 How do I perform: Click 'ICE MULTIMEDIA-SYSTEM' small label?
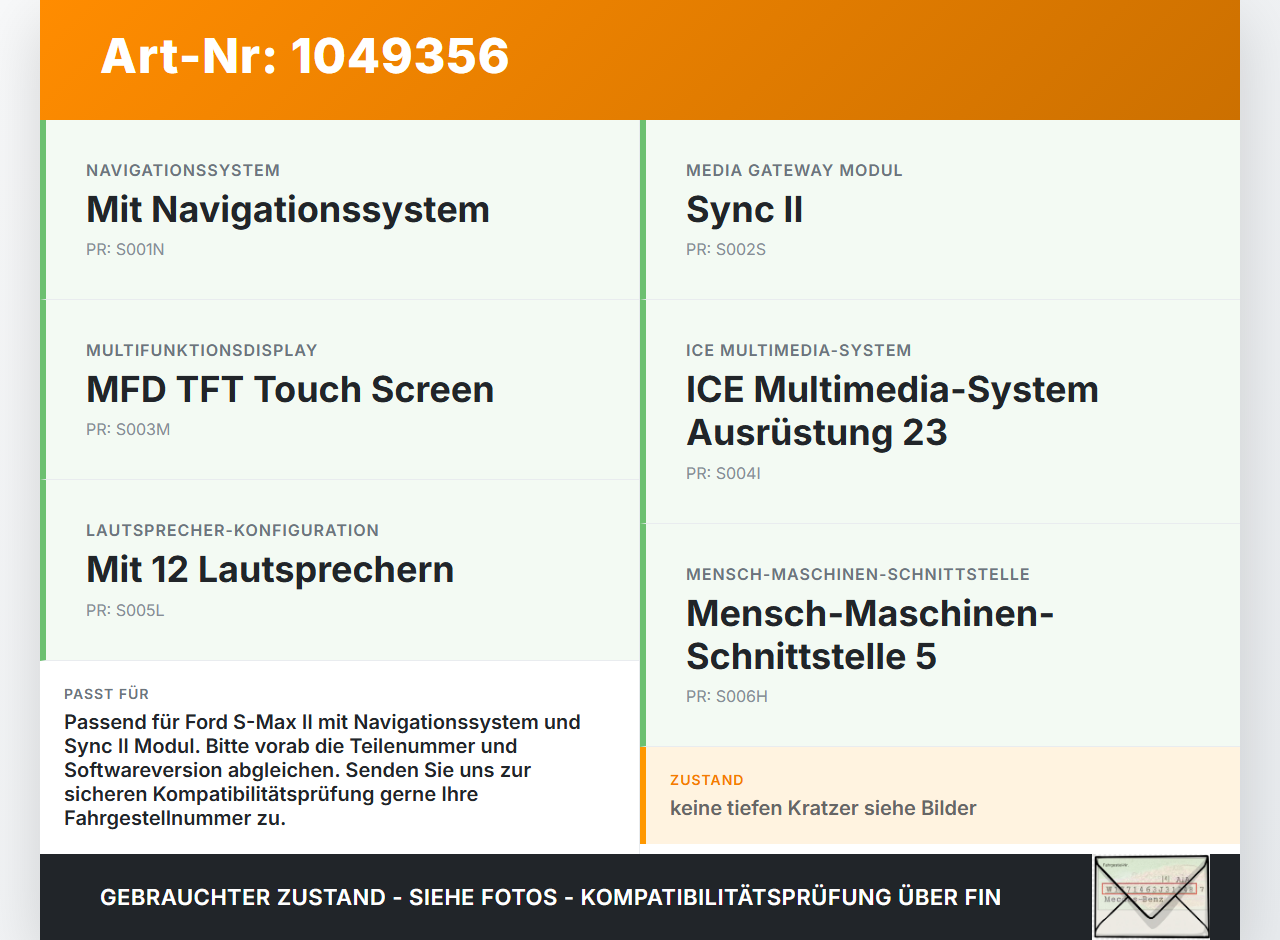coord(799,350)
